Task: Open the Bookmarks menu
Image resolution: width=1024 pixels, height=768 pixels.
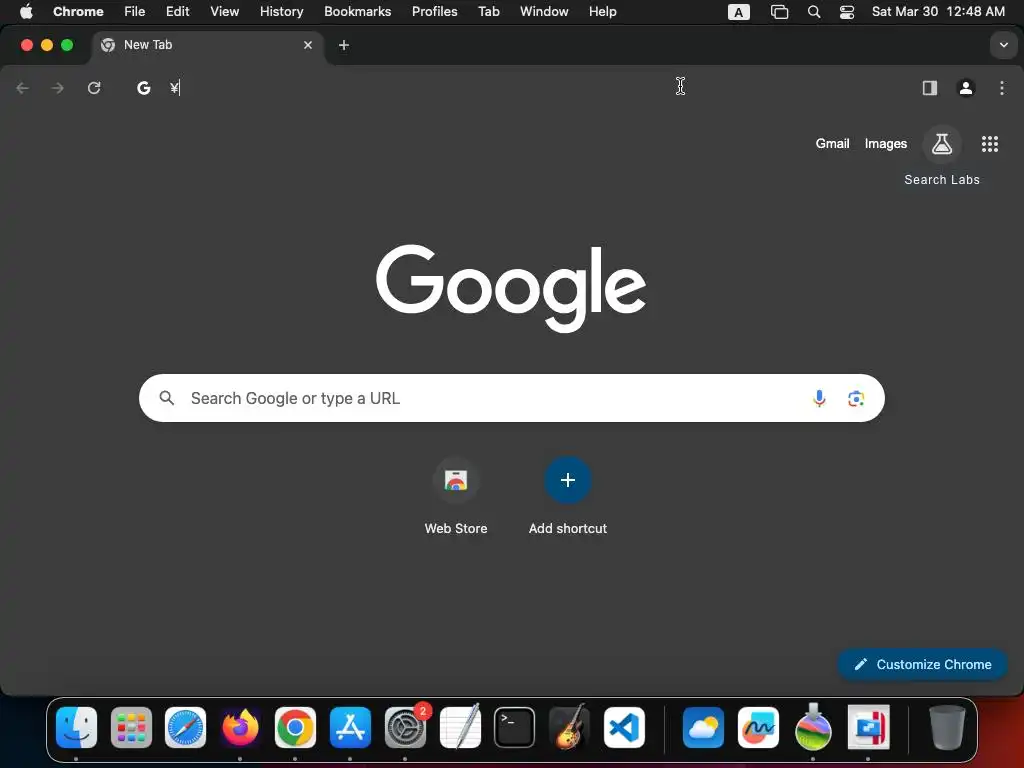Action: tap(357, 12)
